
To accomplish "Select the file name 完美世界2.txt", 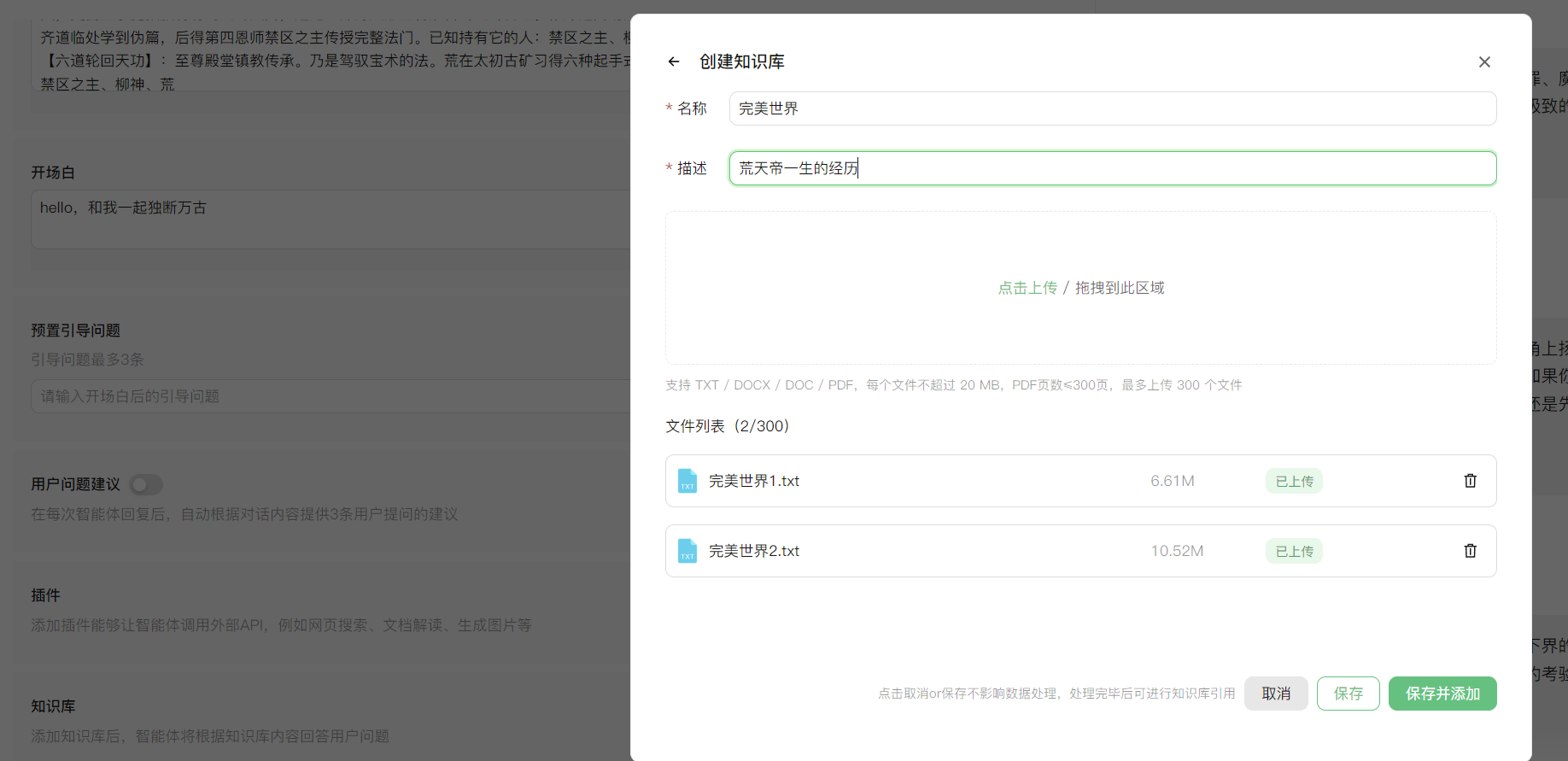I will click(x=754, y=551).
